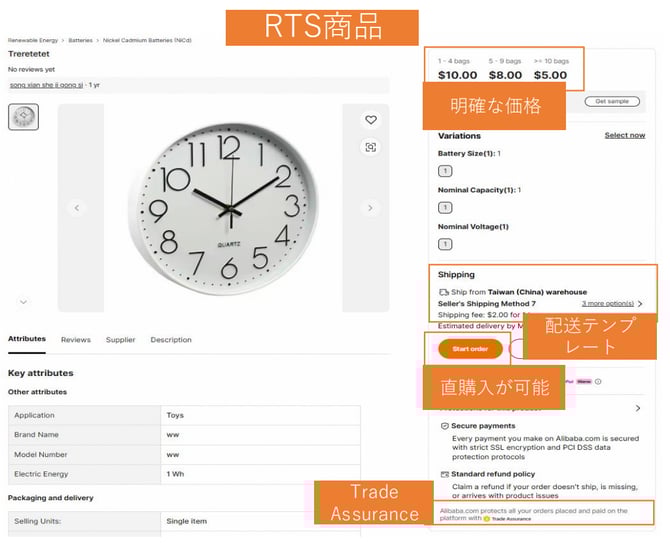670x546 pixels.
Task: Show next product image with right arrow
Action: point(370,208)
